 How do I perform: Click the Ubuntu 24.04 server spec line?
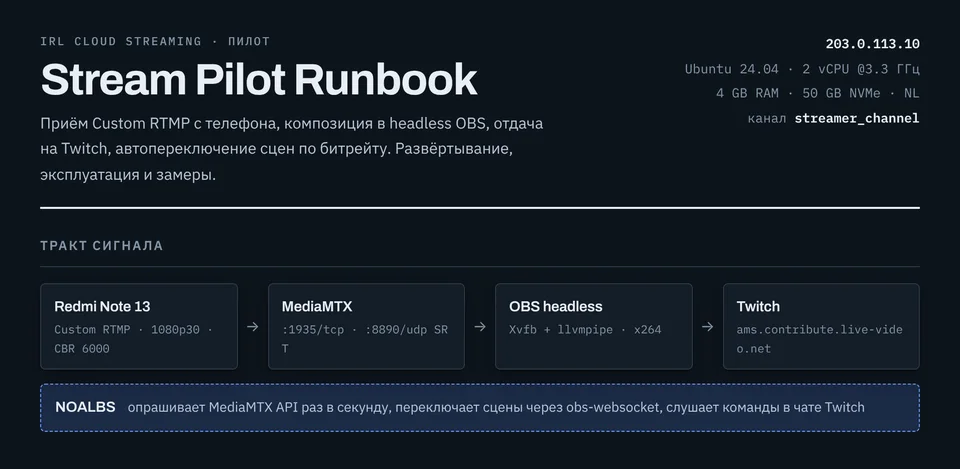tap(802, 69)
